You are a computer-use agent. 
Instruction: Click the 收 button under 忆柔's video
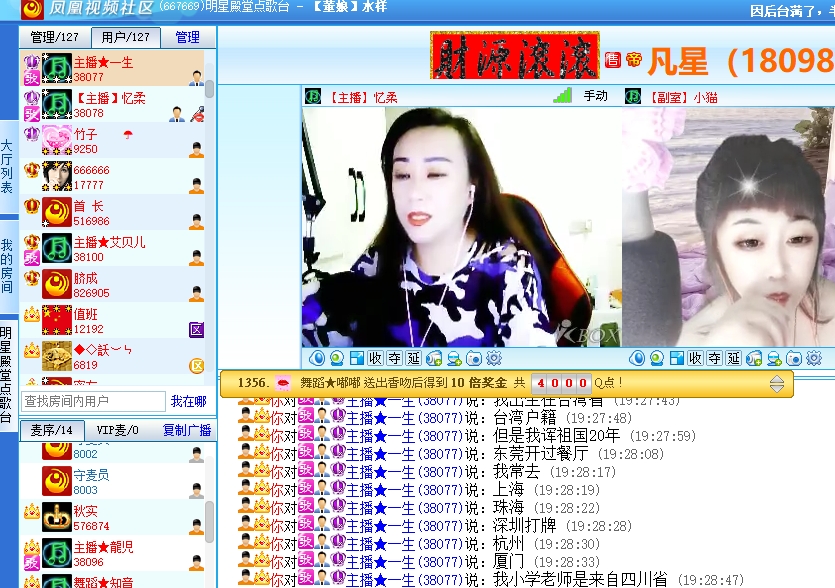(375, 358)
